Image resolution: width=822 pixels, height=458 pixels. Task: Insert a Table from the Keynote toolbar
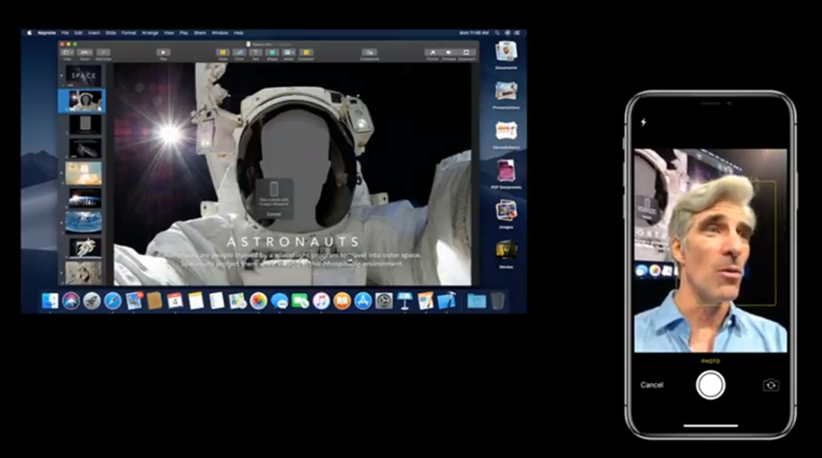click(x=222, y=53)
